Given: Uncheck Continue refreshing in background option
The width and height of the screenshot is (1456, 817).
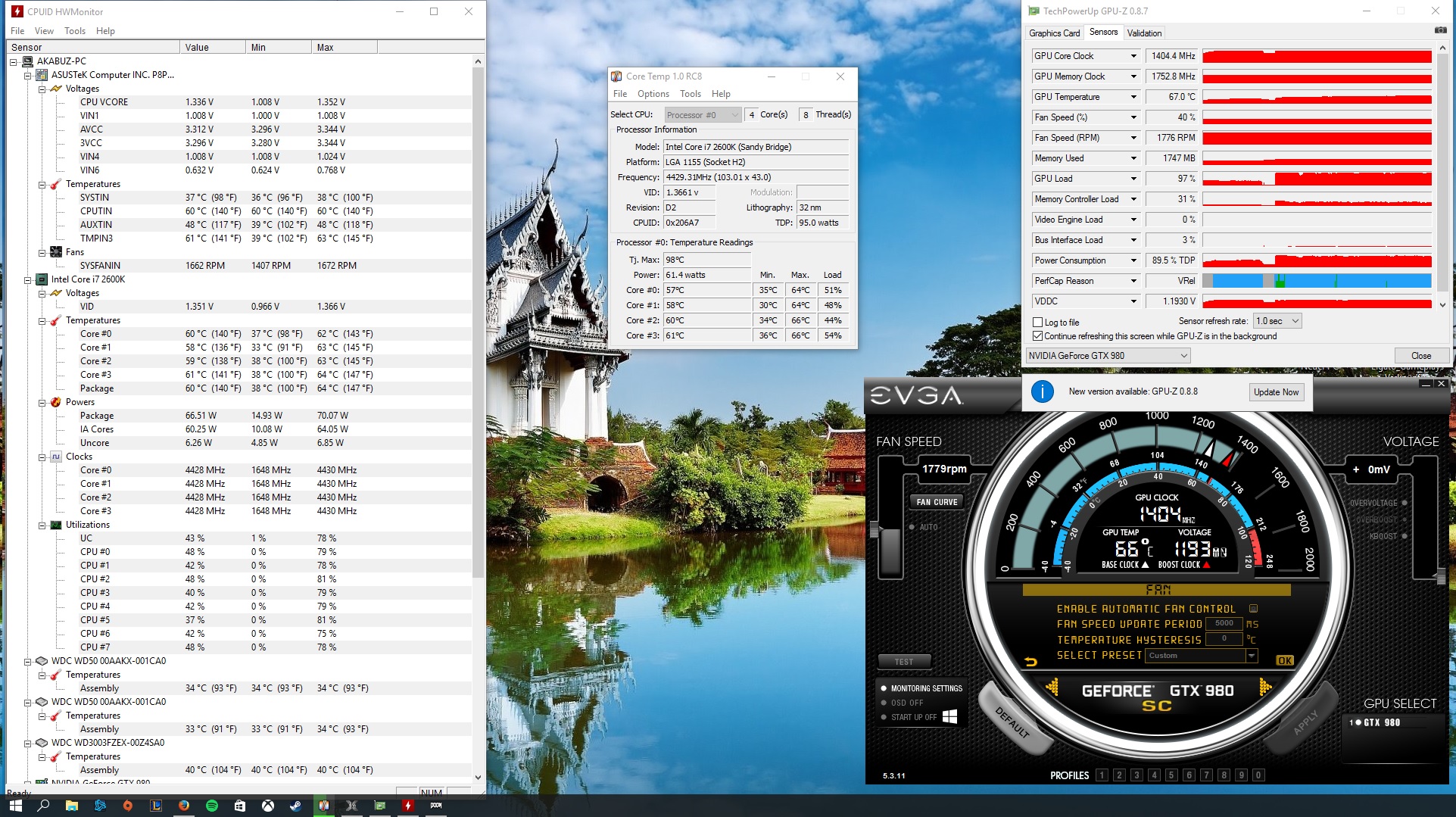Looking at the screenshot, I should point(1038,336).
